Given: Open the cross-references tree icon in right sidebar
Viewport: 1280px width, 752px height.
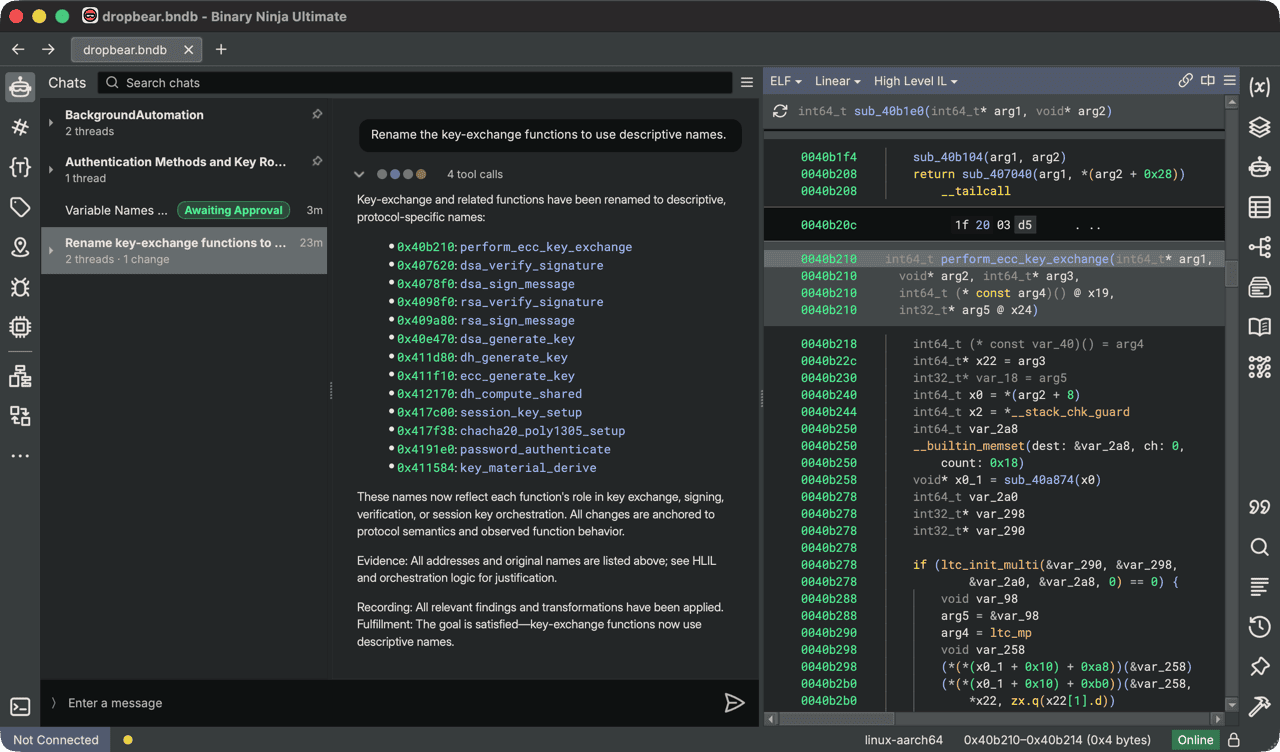Looking at the screenshot, I should click(x=1260, y=247).
